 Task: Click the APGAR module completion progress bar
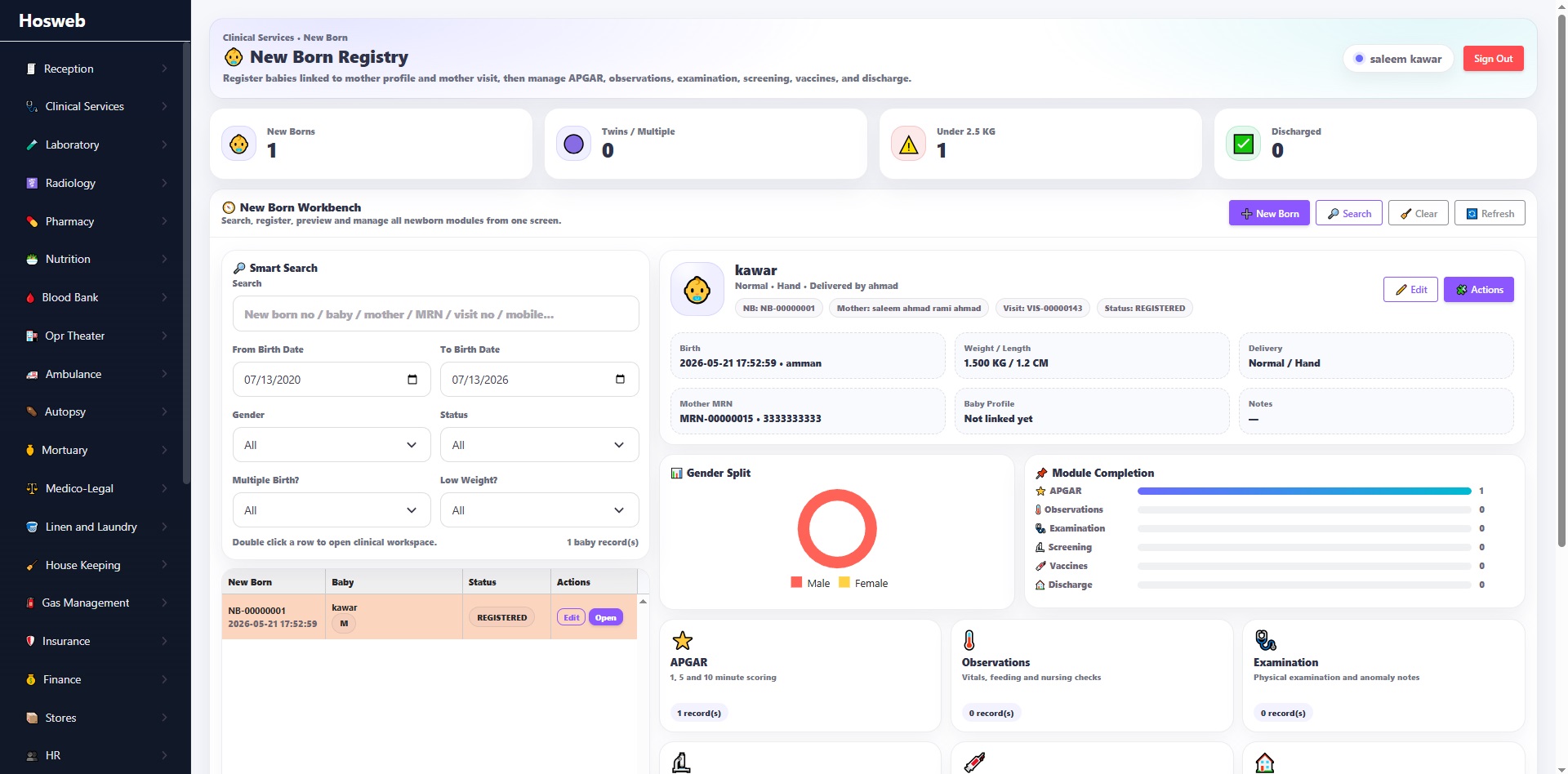[1304, 492]
